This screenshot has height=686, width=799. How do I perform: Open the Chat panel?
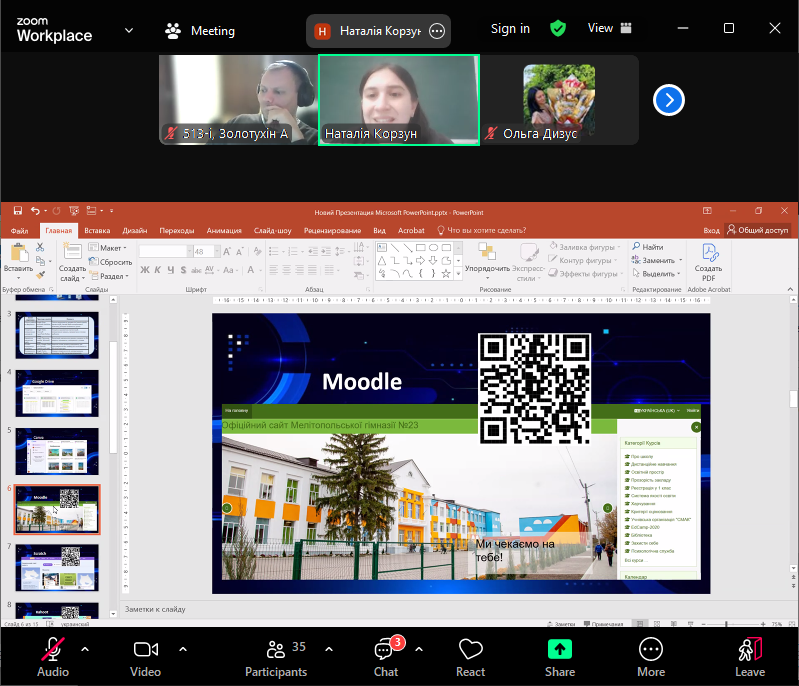pos(386,656)
